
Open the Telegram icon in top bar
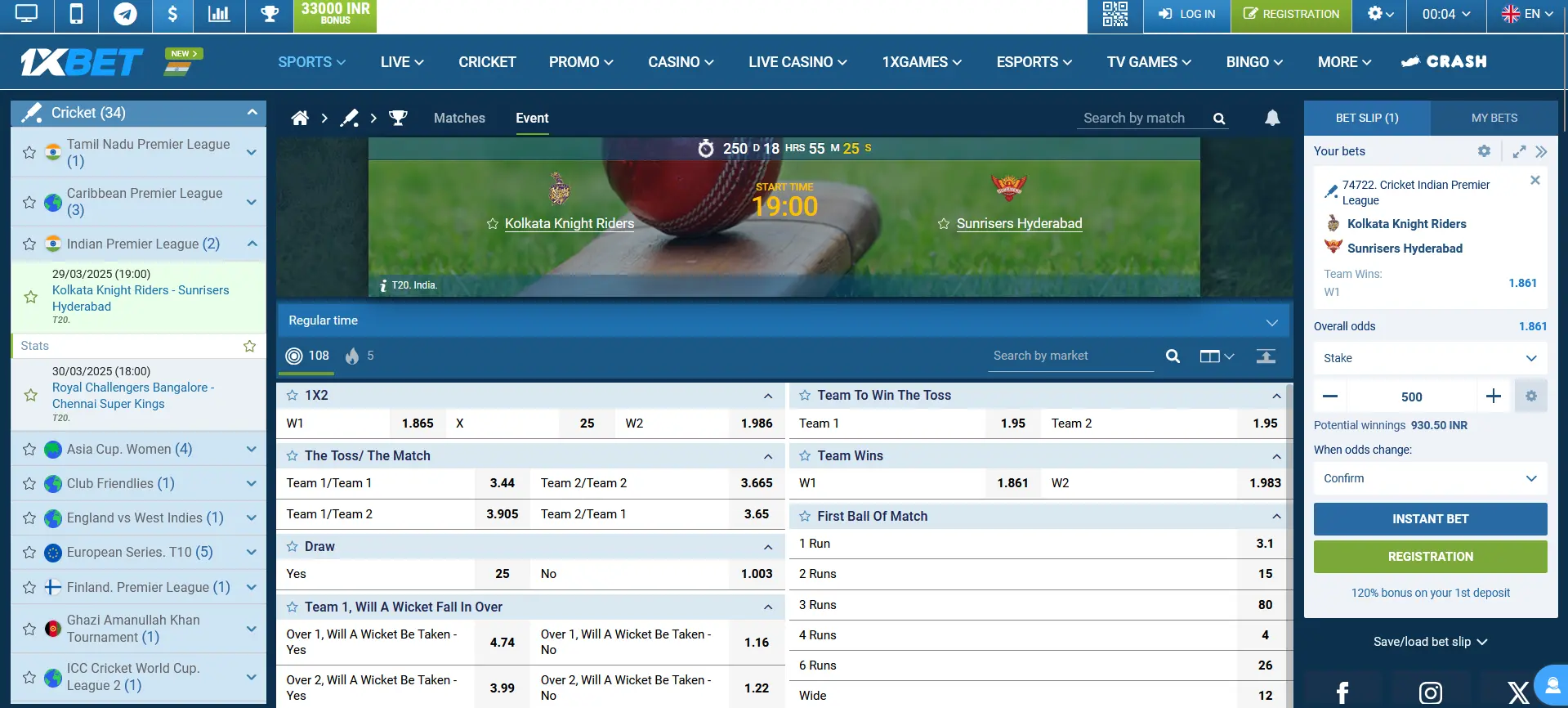click(125, 14)
